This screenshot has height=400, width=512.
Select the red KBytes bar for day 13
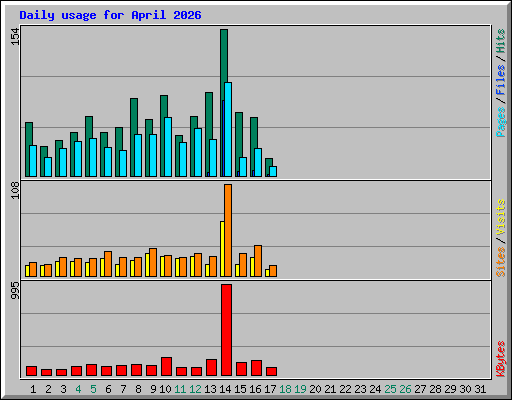(211, 367)
